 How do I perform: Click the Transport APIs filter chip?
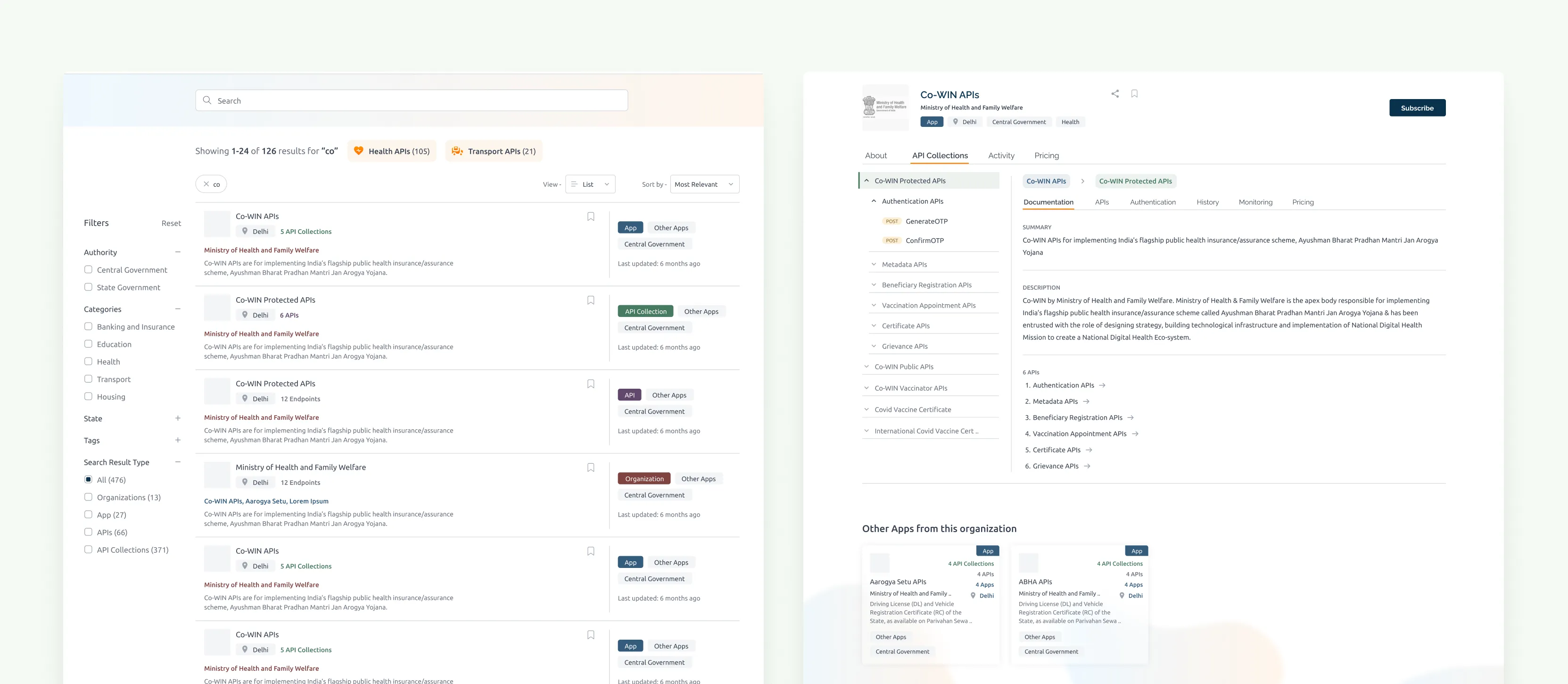(x=494, y=151)
